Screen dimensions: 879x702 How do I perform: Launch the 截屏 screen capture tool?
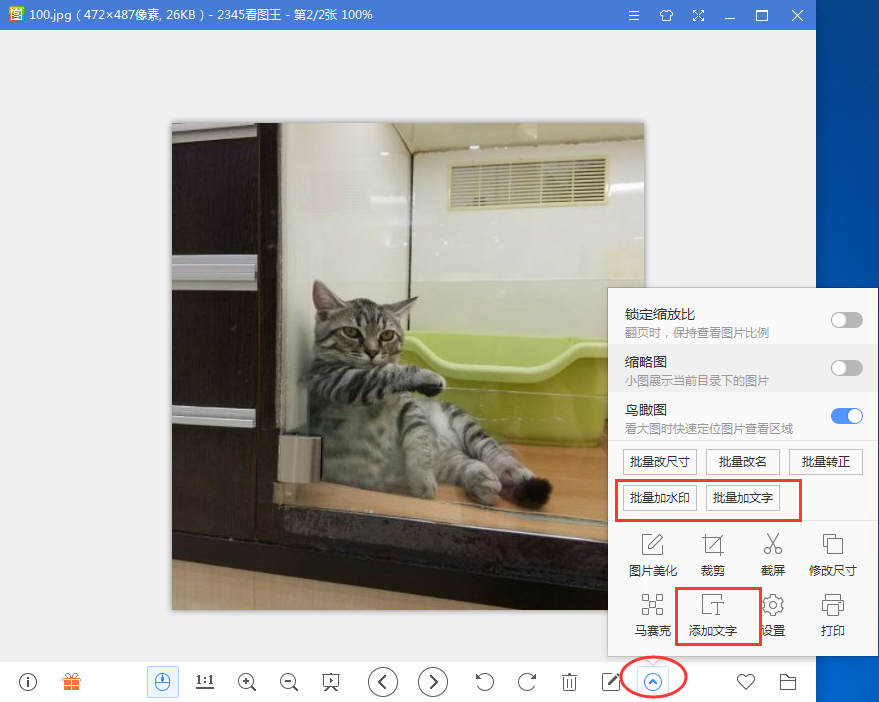tap(772, 555)
